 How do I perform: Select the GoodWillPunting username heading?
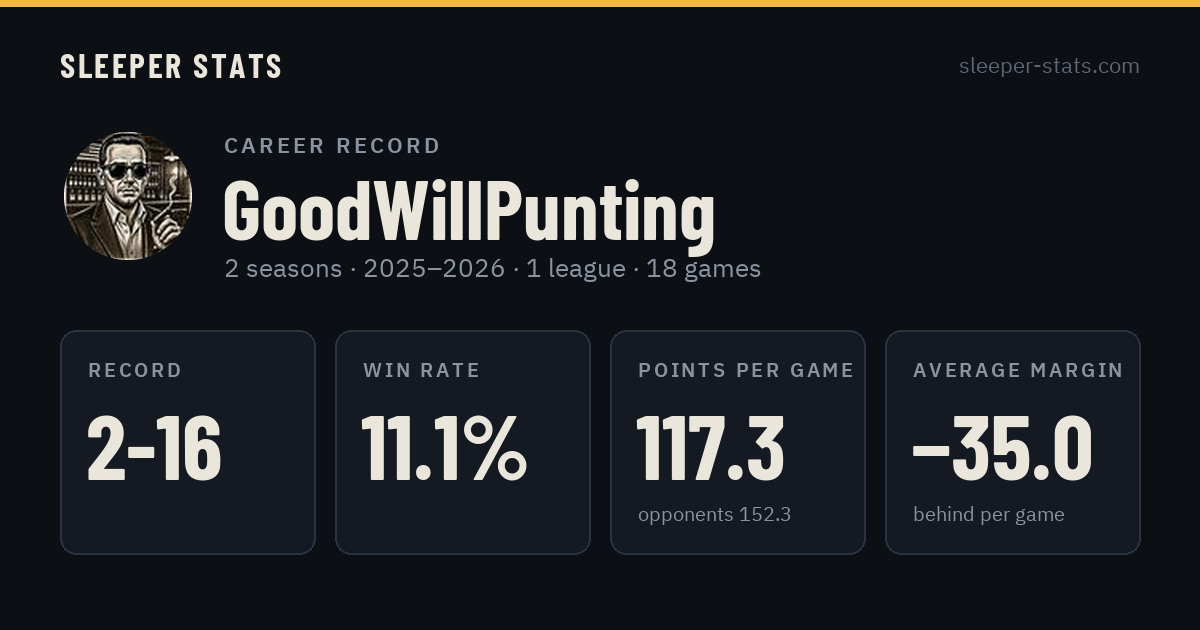(x=469, y=212)
